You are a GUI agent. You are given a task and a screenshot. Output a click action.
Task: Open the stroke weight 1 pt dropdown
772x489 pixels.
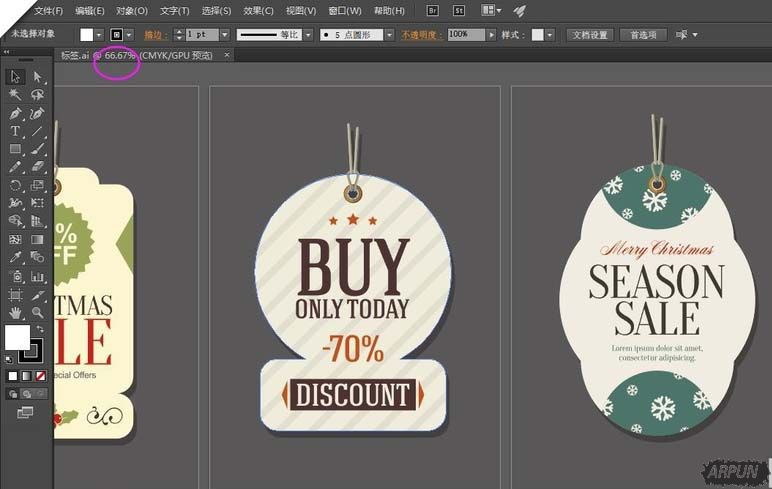click(224, 34)
